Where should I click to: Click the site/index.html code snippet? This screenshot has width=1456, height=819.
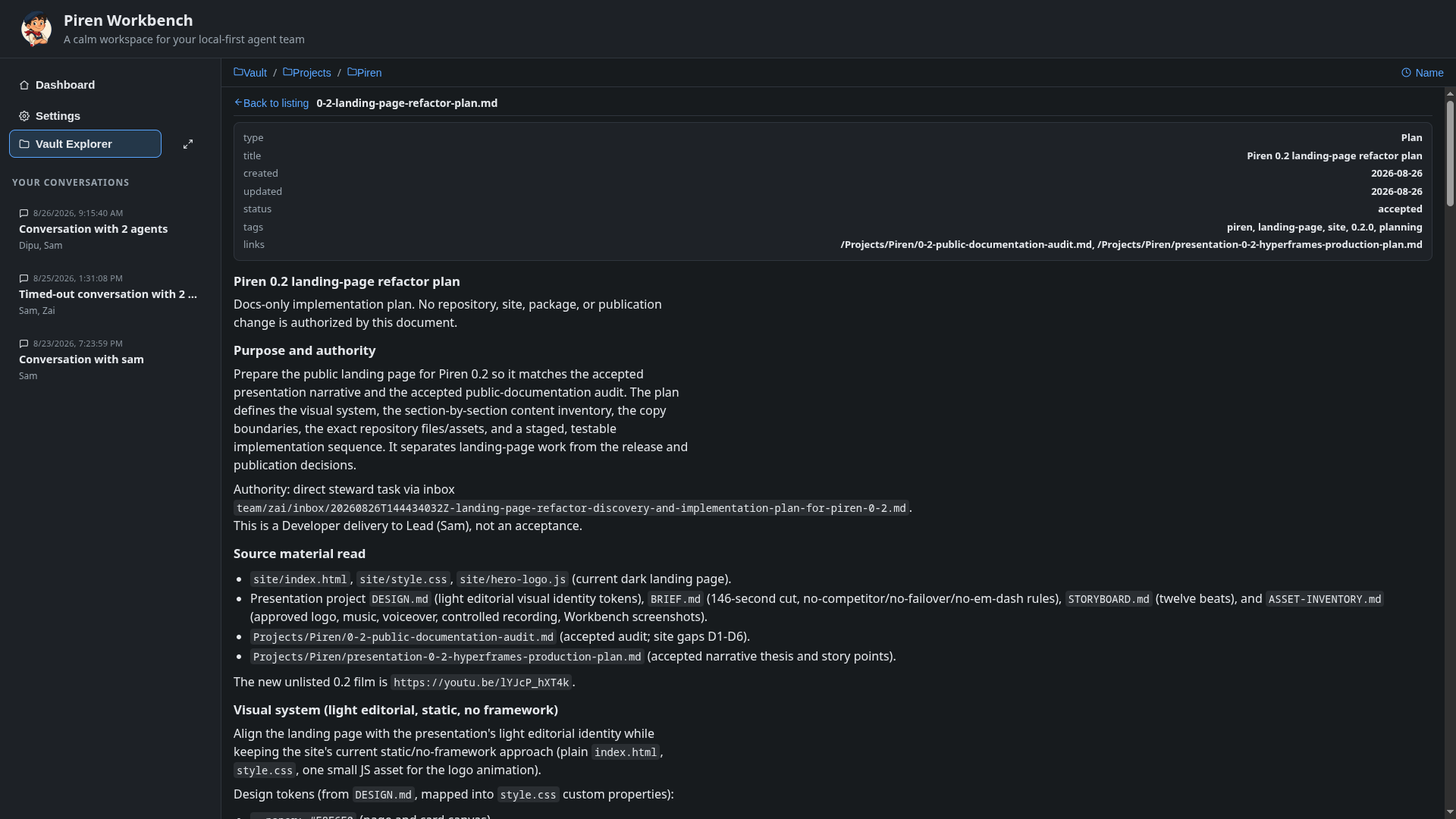(300, 579)
